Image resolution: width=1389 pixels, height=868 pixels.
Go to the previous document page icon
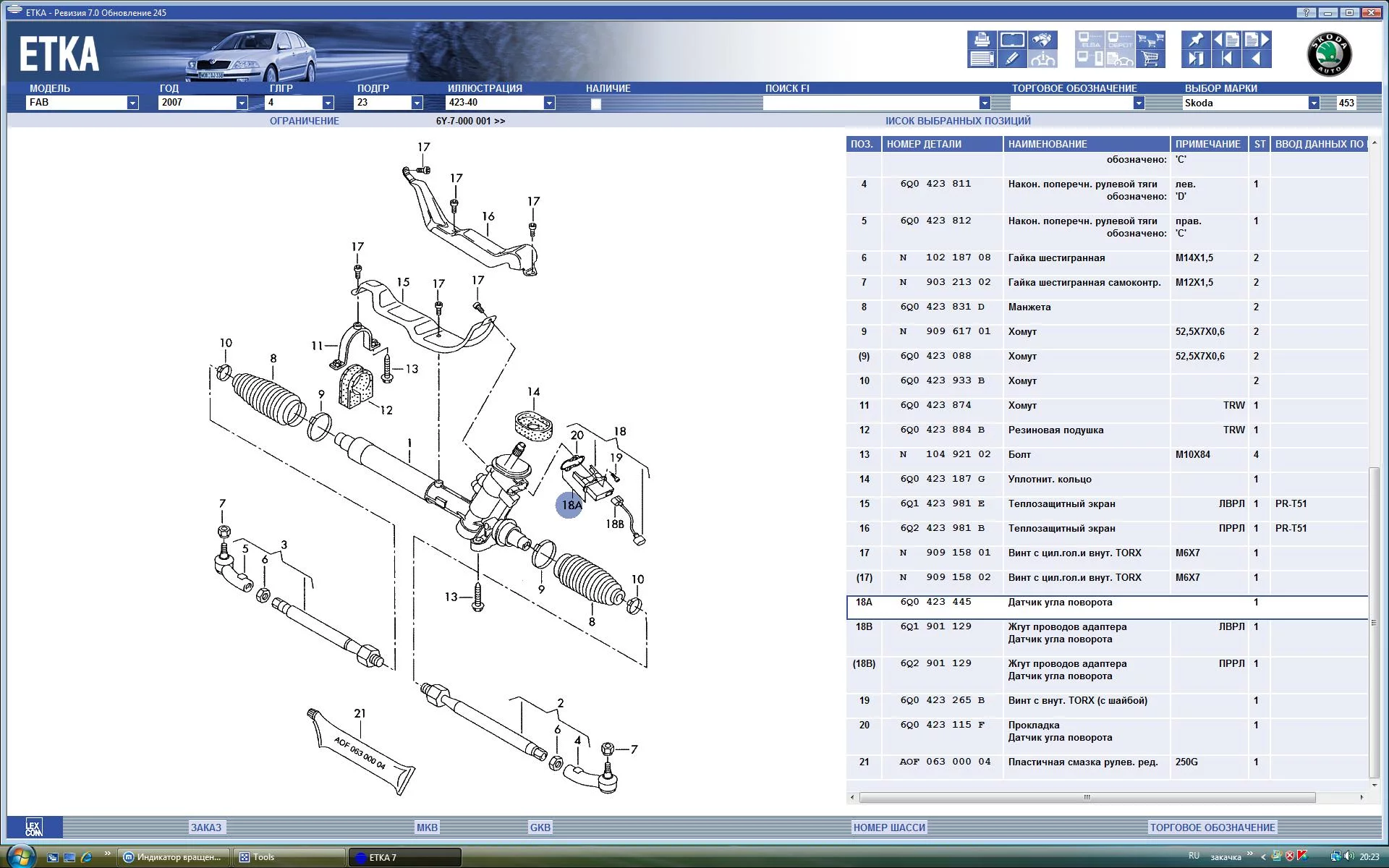coord(1226,40)
